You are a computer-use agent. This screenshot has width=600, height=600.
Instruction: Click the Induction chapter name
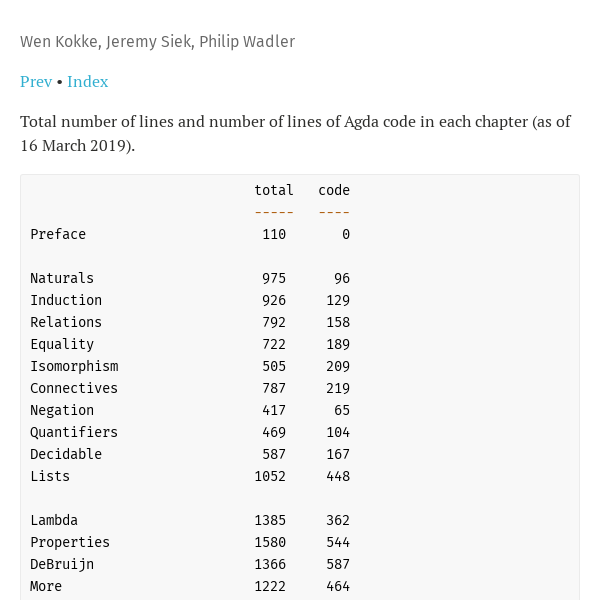(66, 300)
